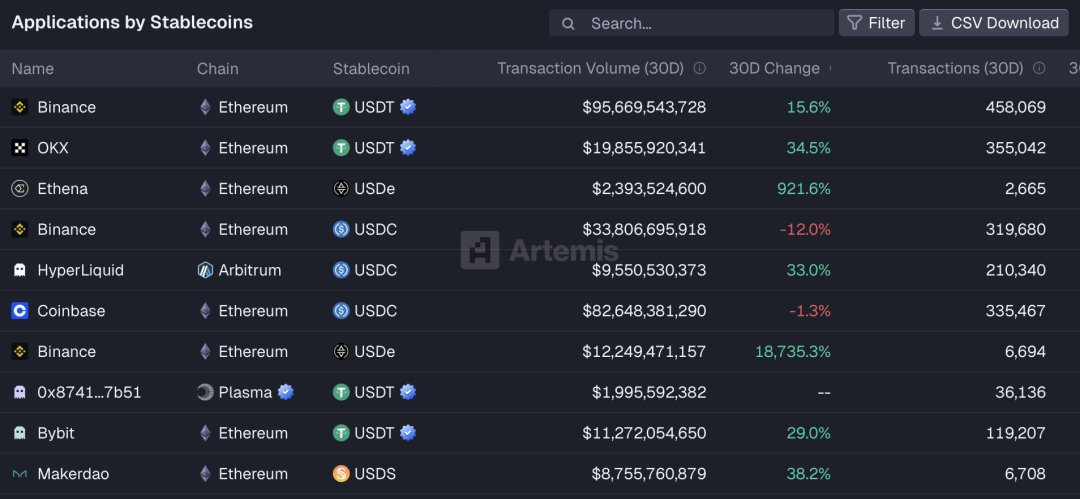
Task: Click the info icon beside Transaction Volume (30D)
Action: click(700, 69)
